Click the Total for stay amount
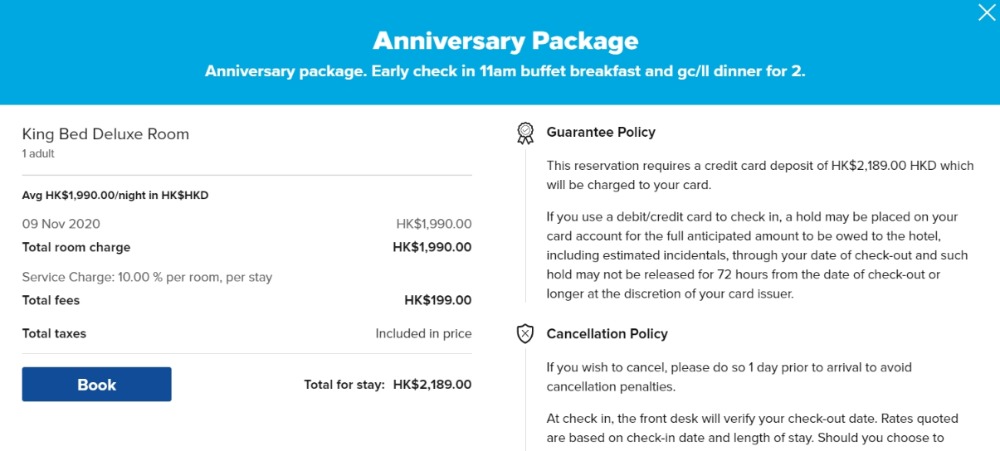The width and height of the screenshot is (1000, 451). pos(432,384)
